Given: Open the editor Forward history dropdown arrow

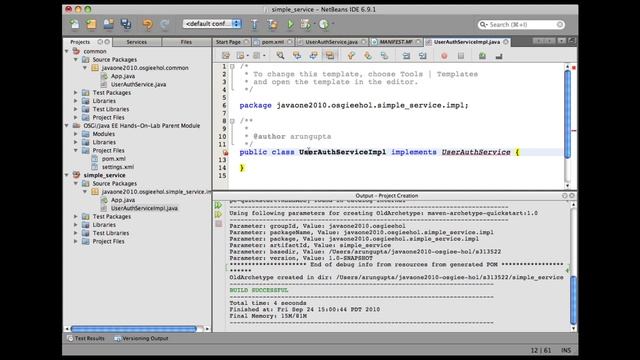Looking at the screenshot, I should click(264, 56).
